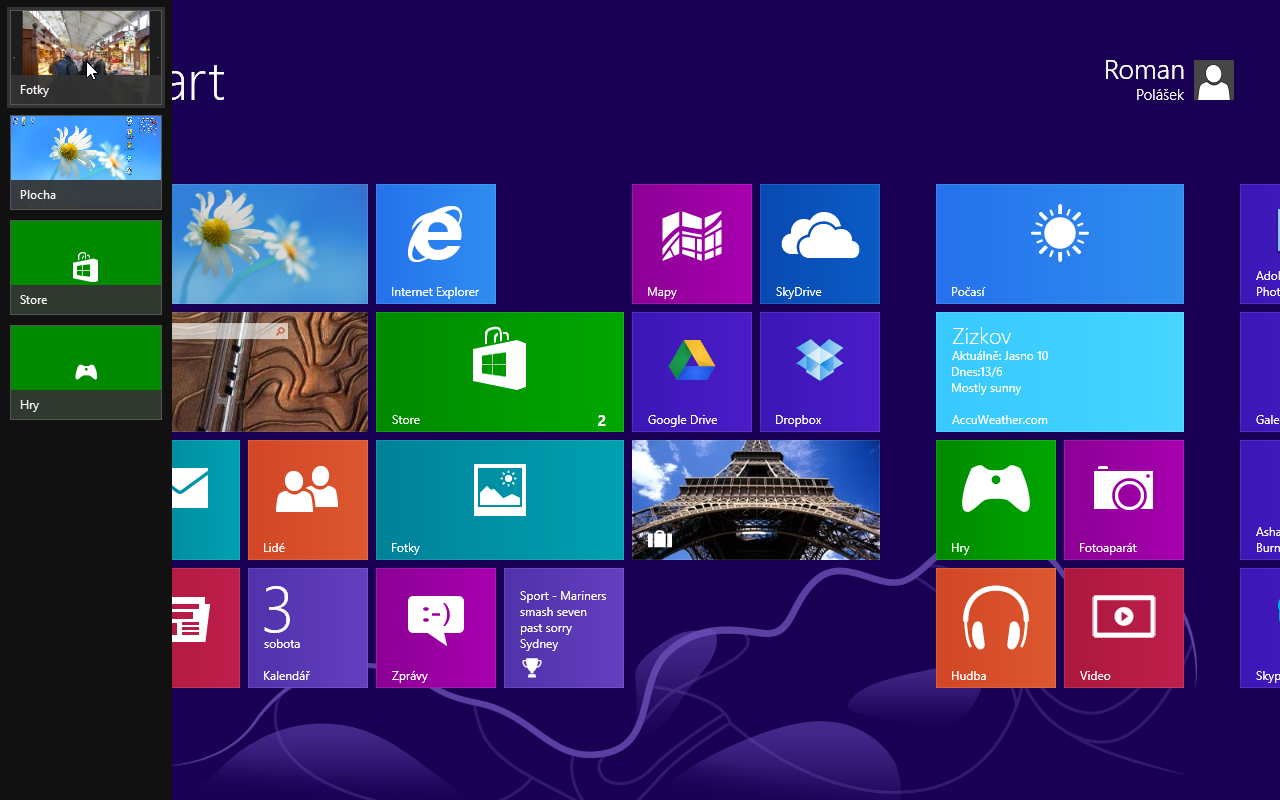Open the Sport Mariners news tile
The image size is (1280, 800).
(x=564, y=628)
